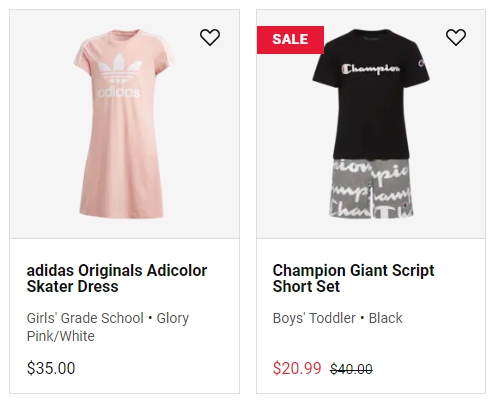Open the pink adidas dress product image

coord(123,124)
